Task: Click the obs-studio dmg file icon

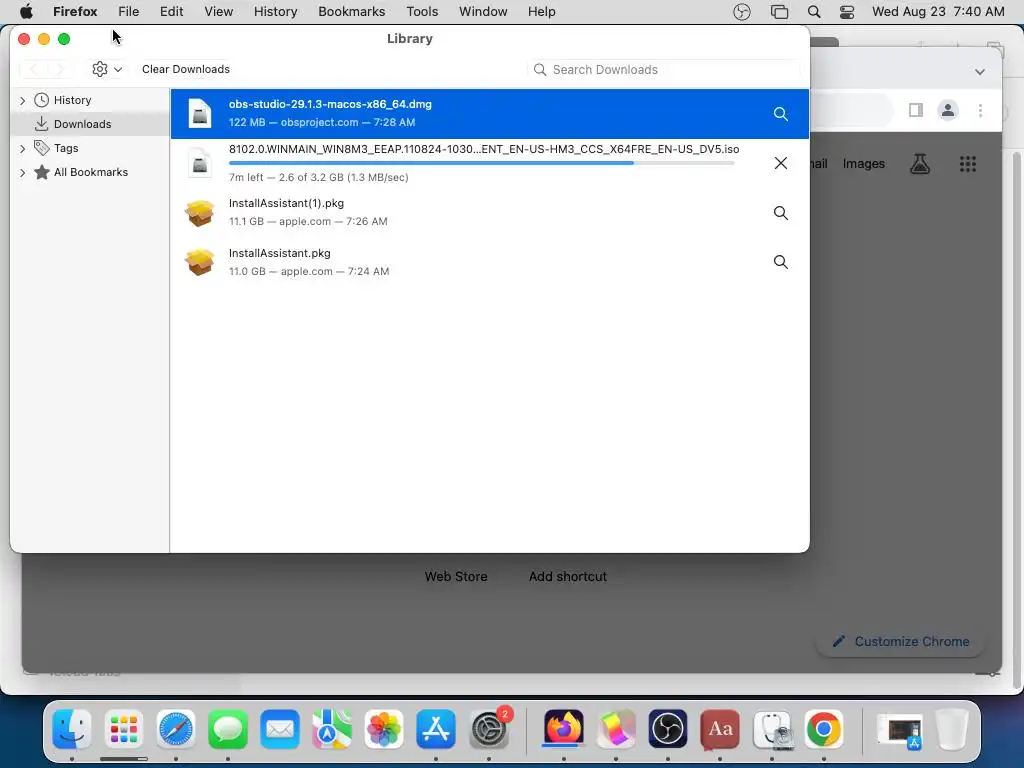Action: [x=200, y=114]
